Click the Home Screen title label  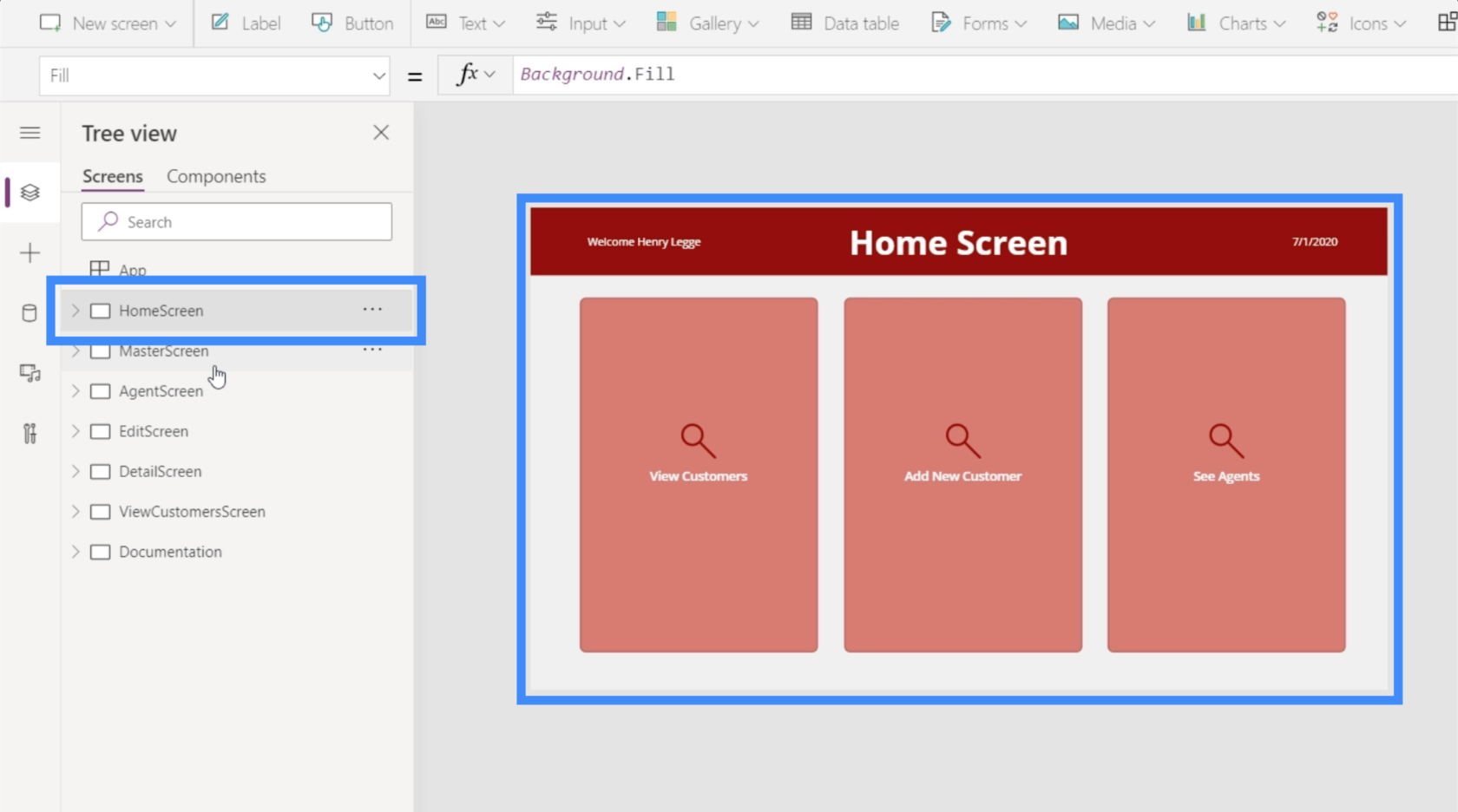coord(958,243)
